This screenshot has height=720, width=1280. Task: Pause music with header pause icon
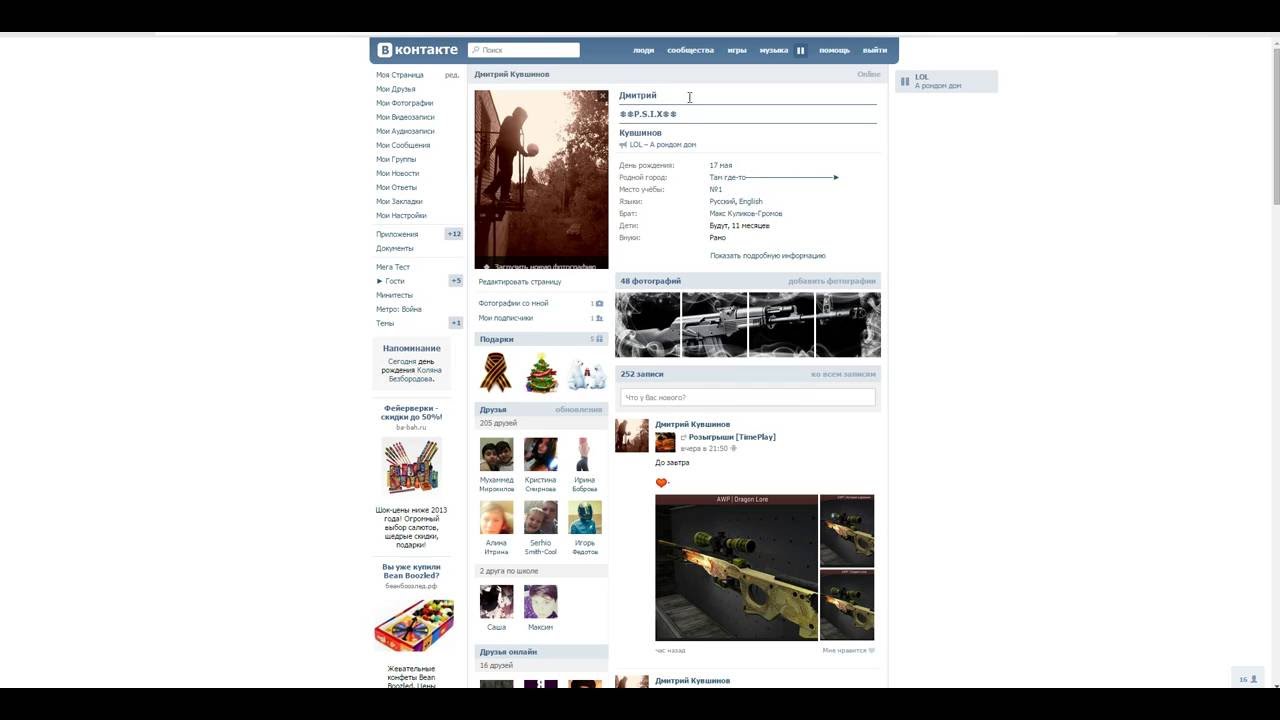(800, 50)
